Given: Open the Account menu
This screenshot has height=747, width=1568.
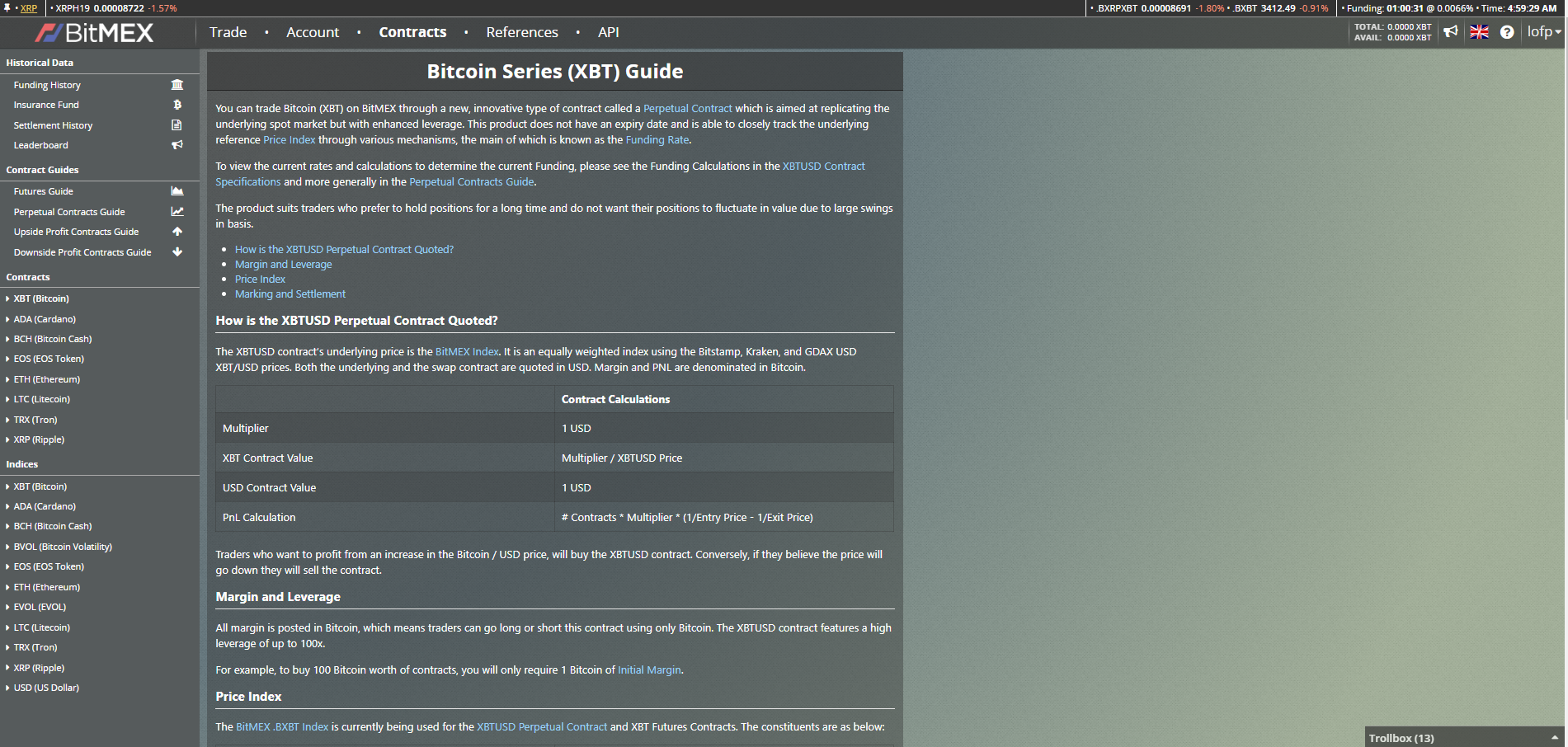Looking at the screenshot, I should 313,32.
